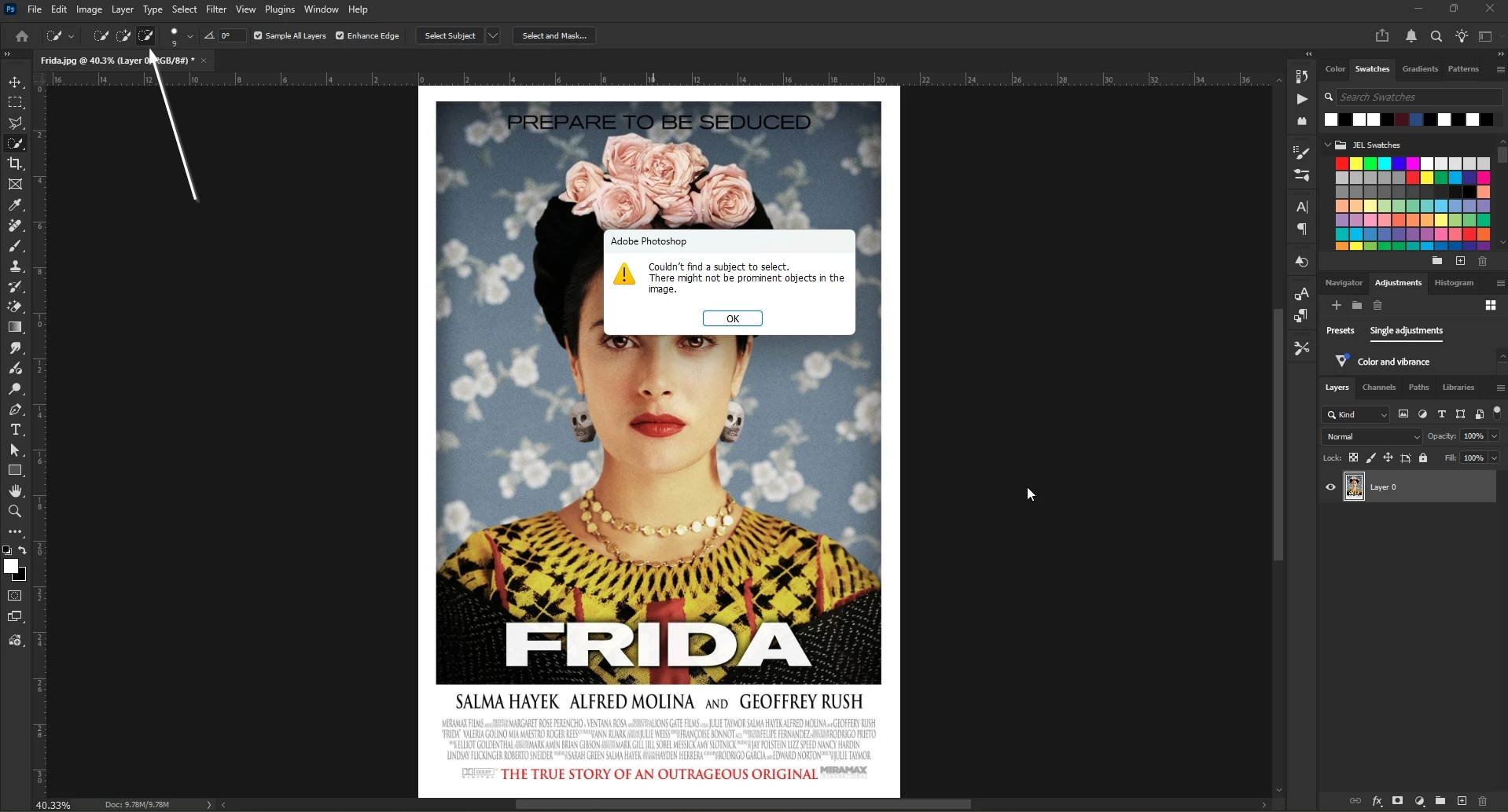Uncheck Sample All Layers
The height and width of the screenshot is (812, 1508).
(258, 35)
